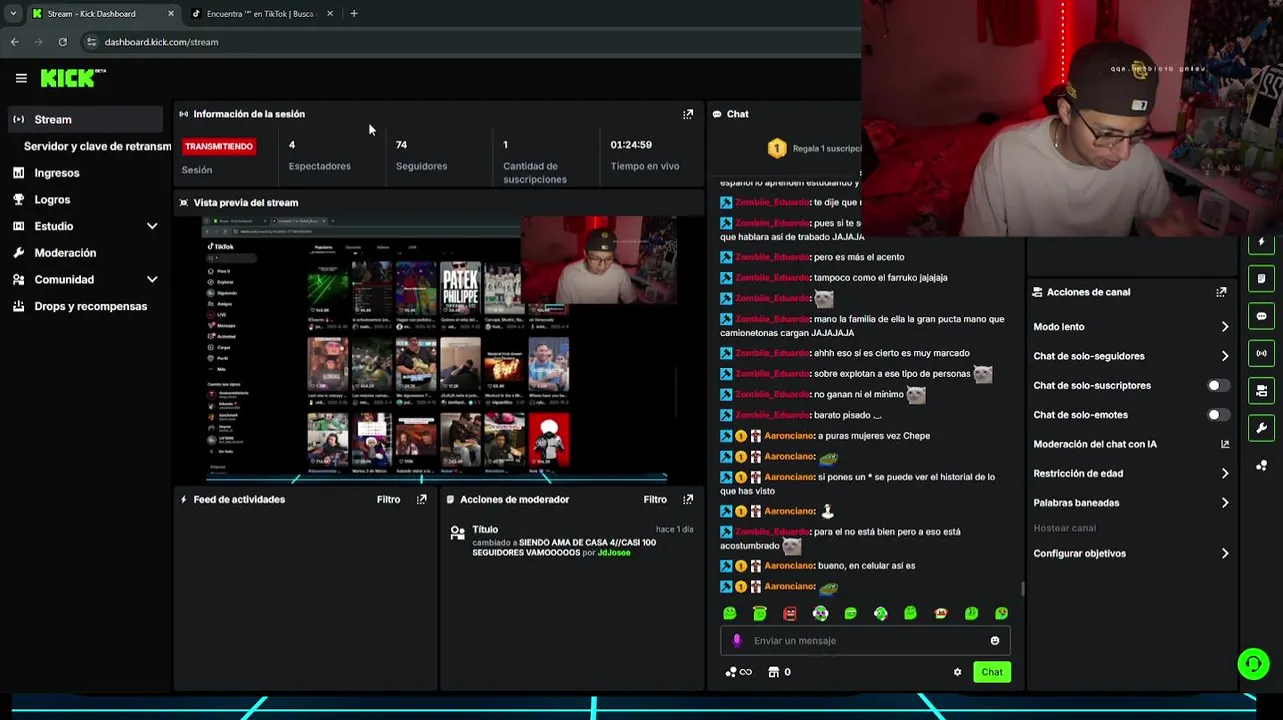Click the Kick logo
The image size is (1283, 720).
[72, 78]
